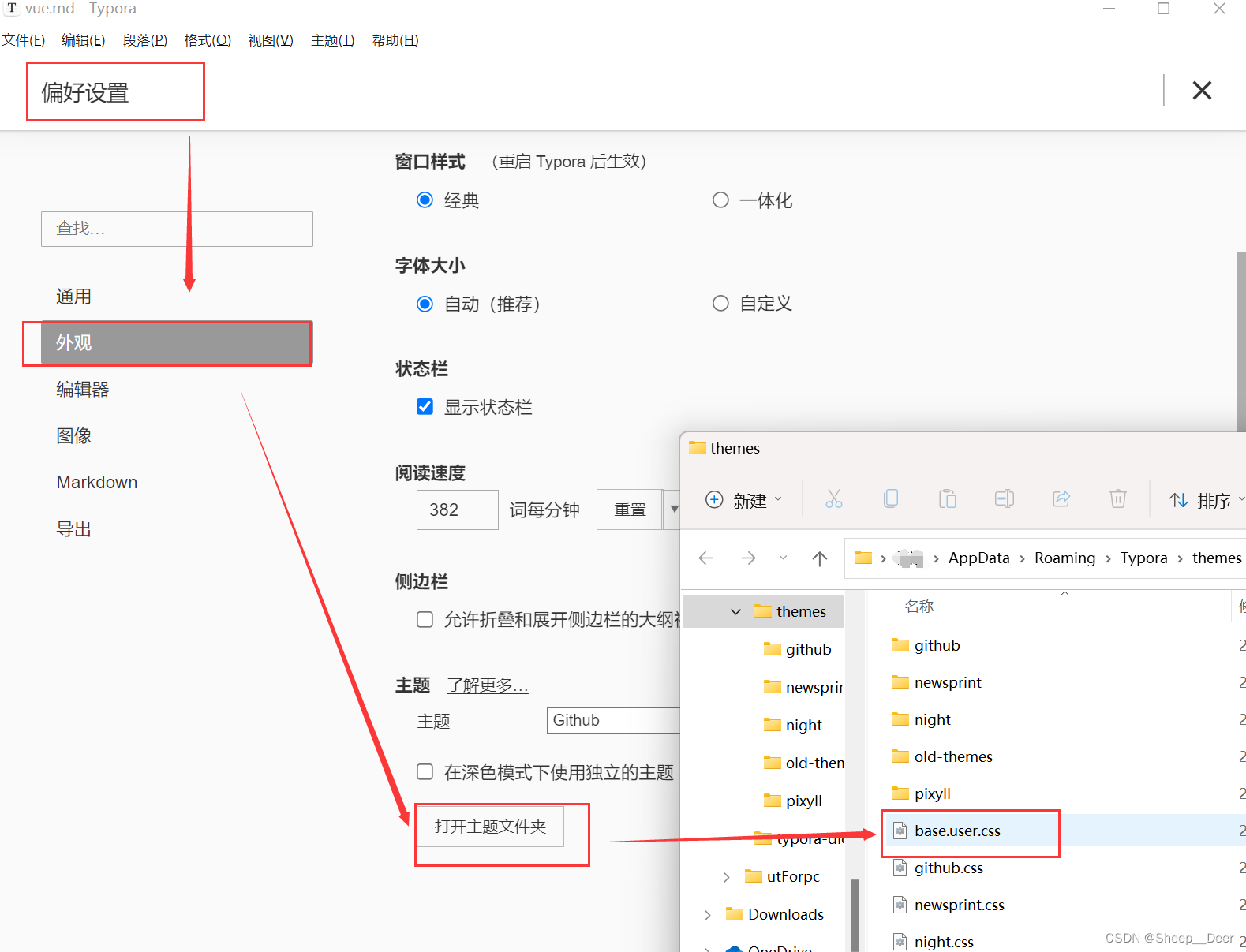Click the preferences vertical scrollbar
Viewport: 1246px width, 952px height.
(x=1241, y=341)
